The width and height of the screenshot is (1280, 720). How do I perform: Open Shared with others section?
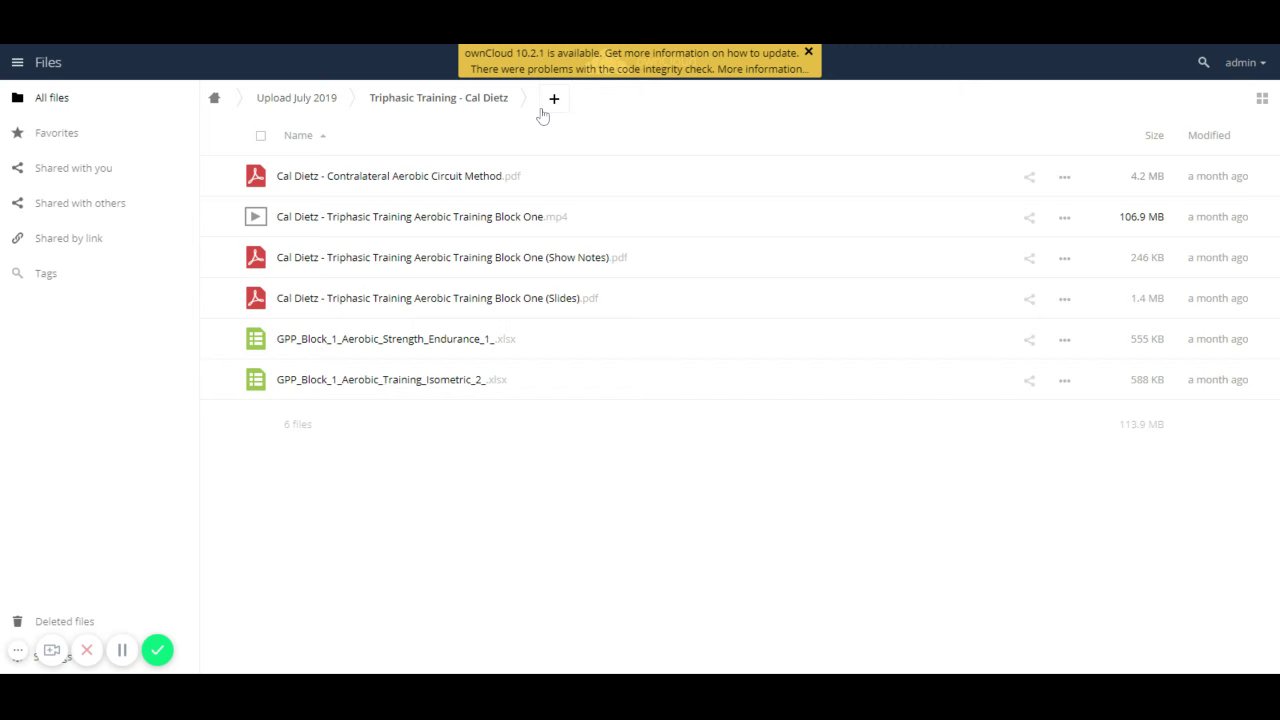[x=80, y=203]
